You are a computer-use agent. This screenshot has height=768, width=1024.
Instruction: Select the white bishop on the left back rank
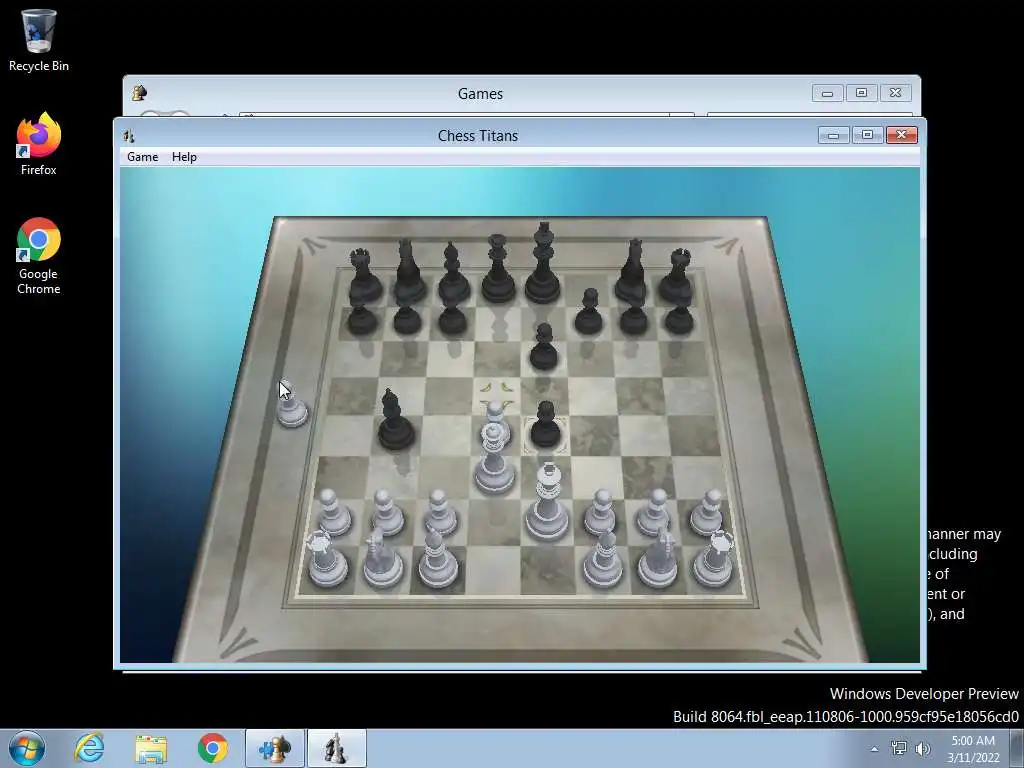tap(437, 558)
